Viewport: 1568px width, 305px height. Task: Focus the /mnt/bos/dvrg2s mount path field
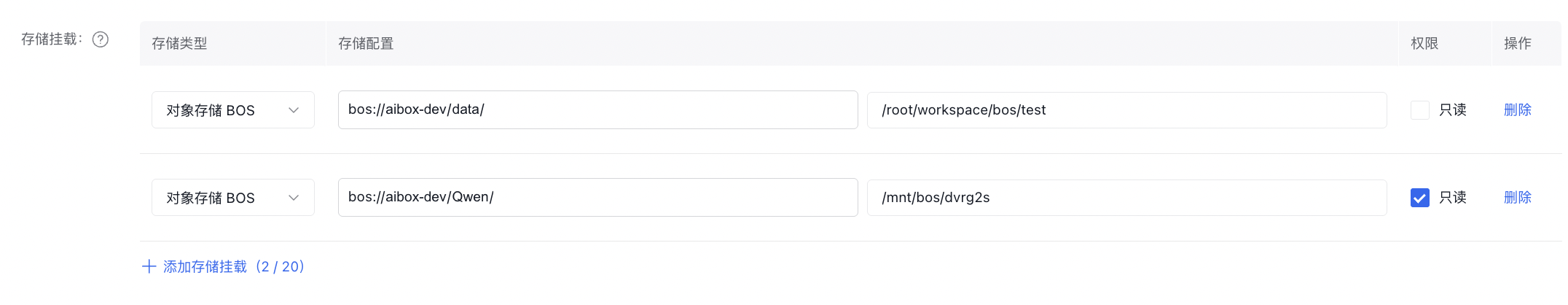(x=1126, y=198)
